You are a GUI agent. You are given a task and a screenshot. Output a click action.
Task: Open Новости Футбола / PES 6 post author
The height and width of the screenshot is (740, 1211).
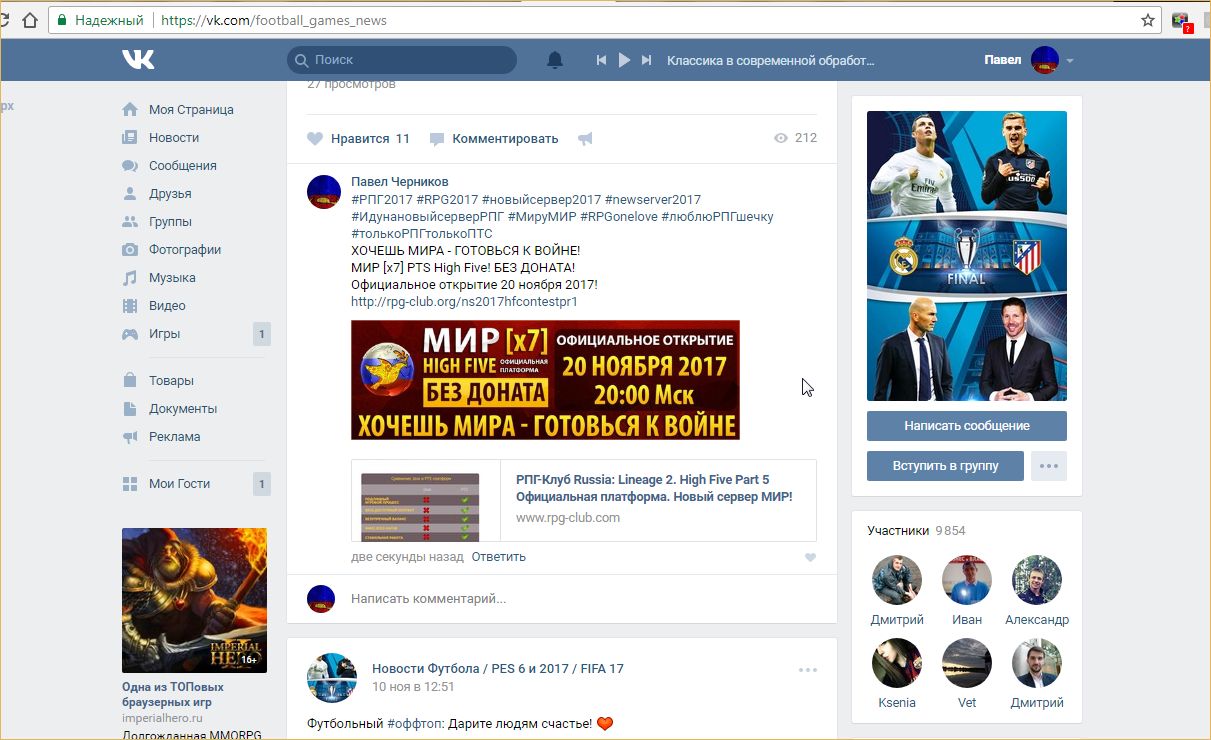tap(498, 669)
